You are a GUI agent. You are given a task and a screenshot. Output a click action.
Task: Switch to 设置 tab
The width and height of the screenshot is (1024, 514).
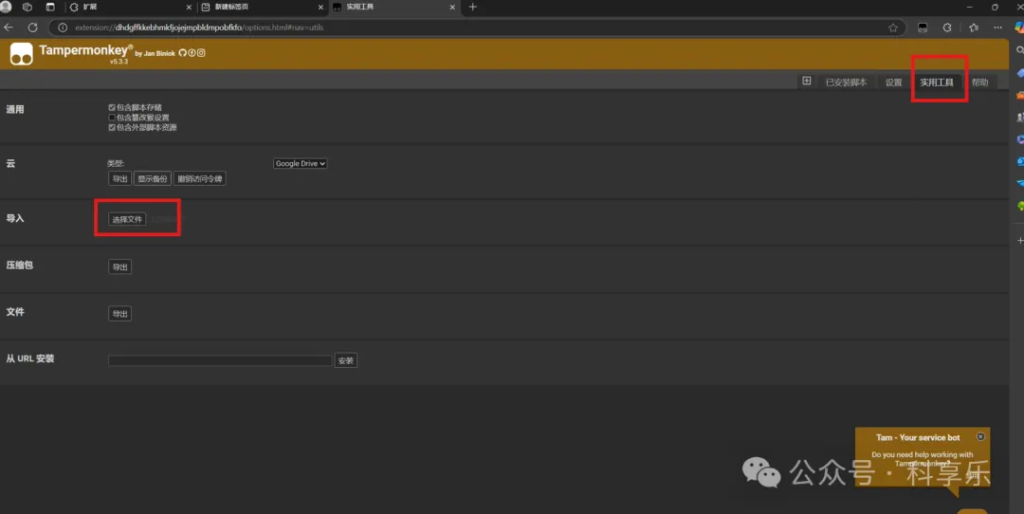893,82
